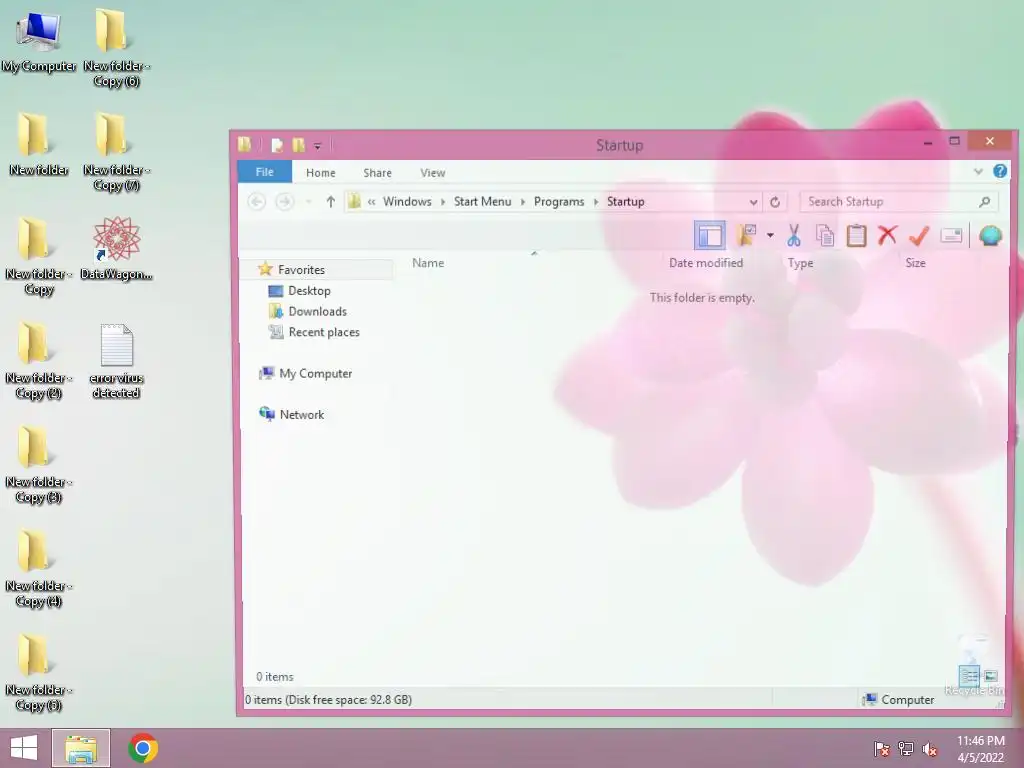Open the File menu

pyautogui.click(x=264, y=172)
